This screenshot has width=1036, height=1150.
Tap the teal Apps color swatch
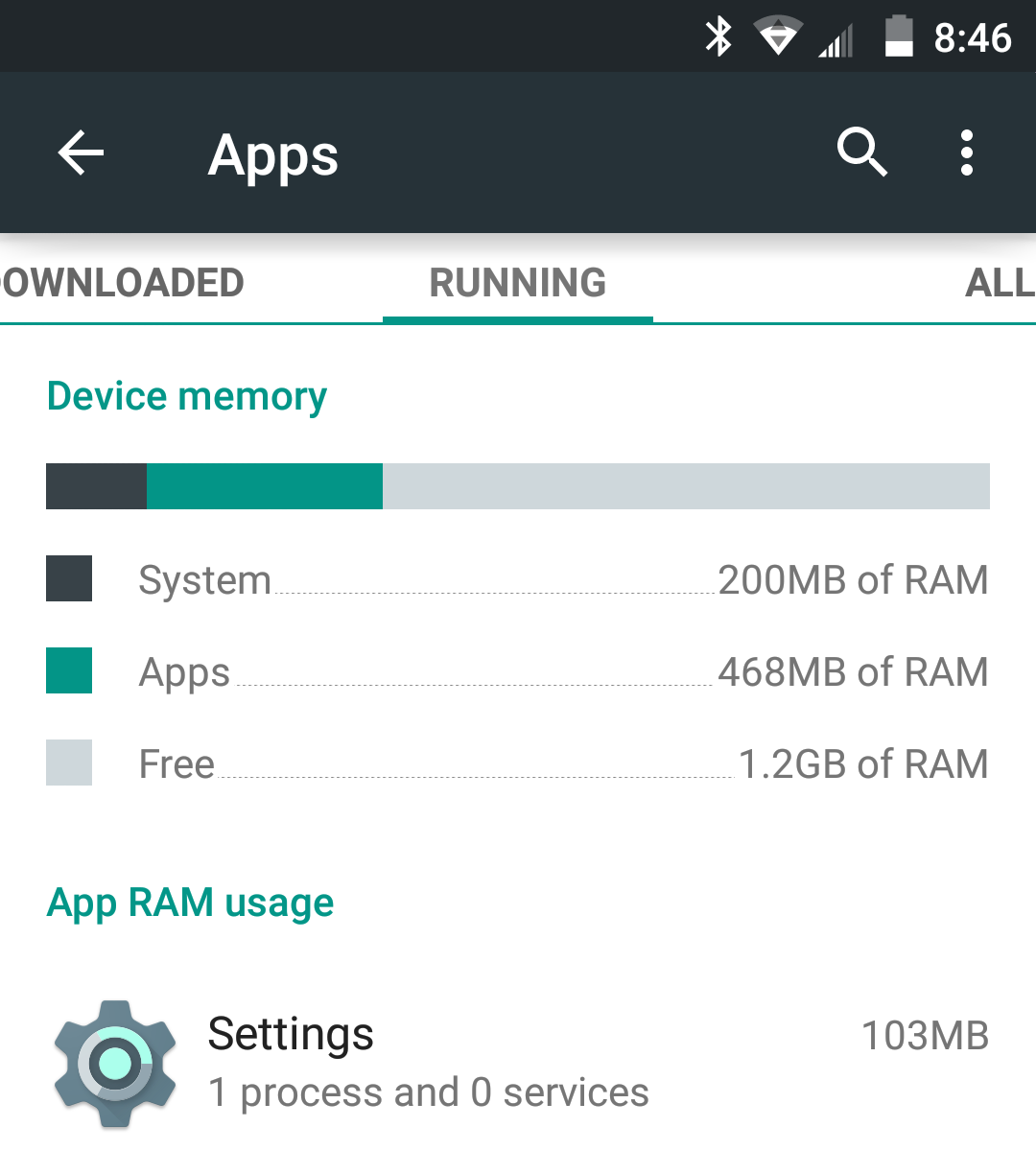[69, 670]
